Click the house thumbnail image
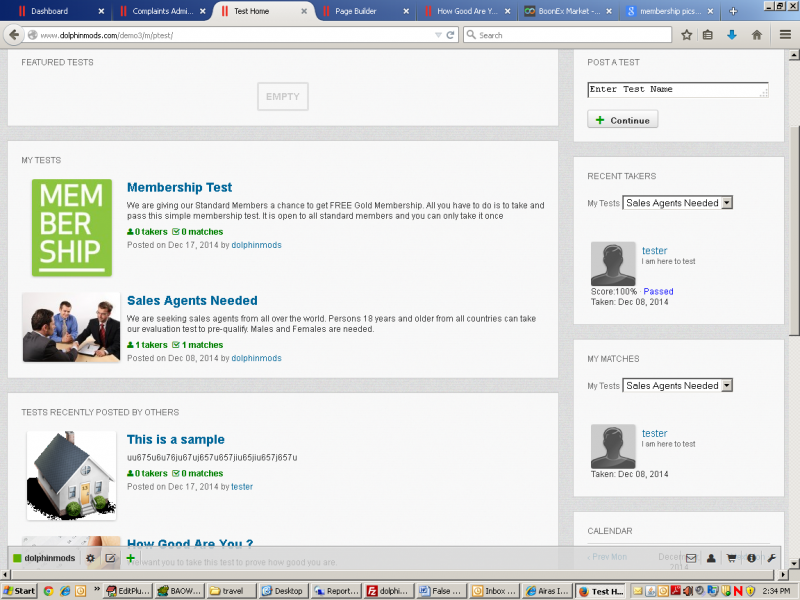Image resolution: width=800 pixels, height=600 pixels. (71, 476)
